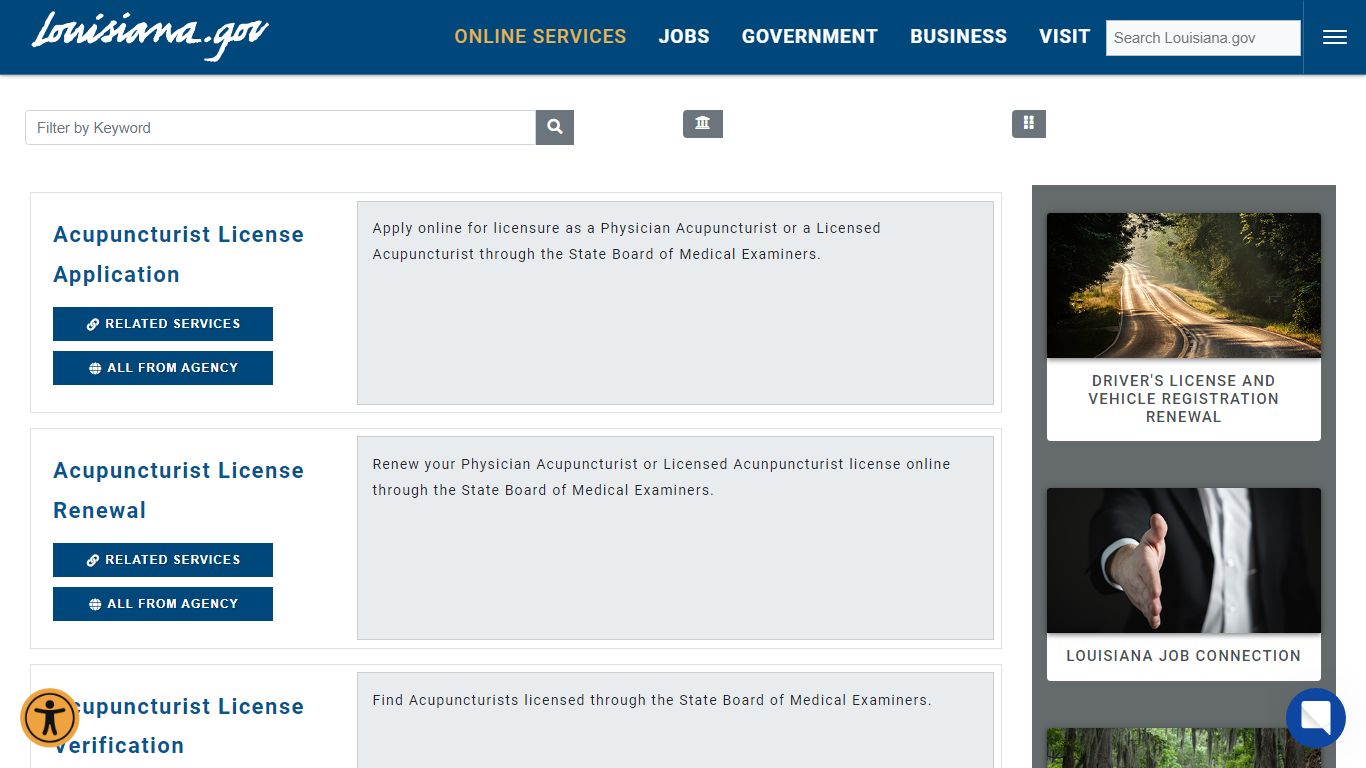Click the 'Apply online for licensure' description text
The image size is (1366, 768).
(x=627, y=241)
